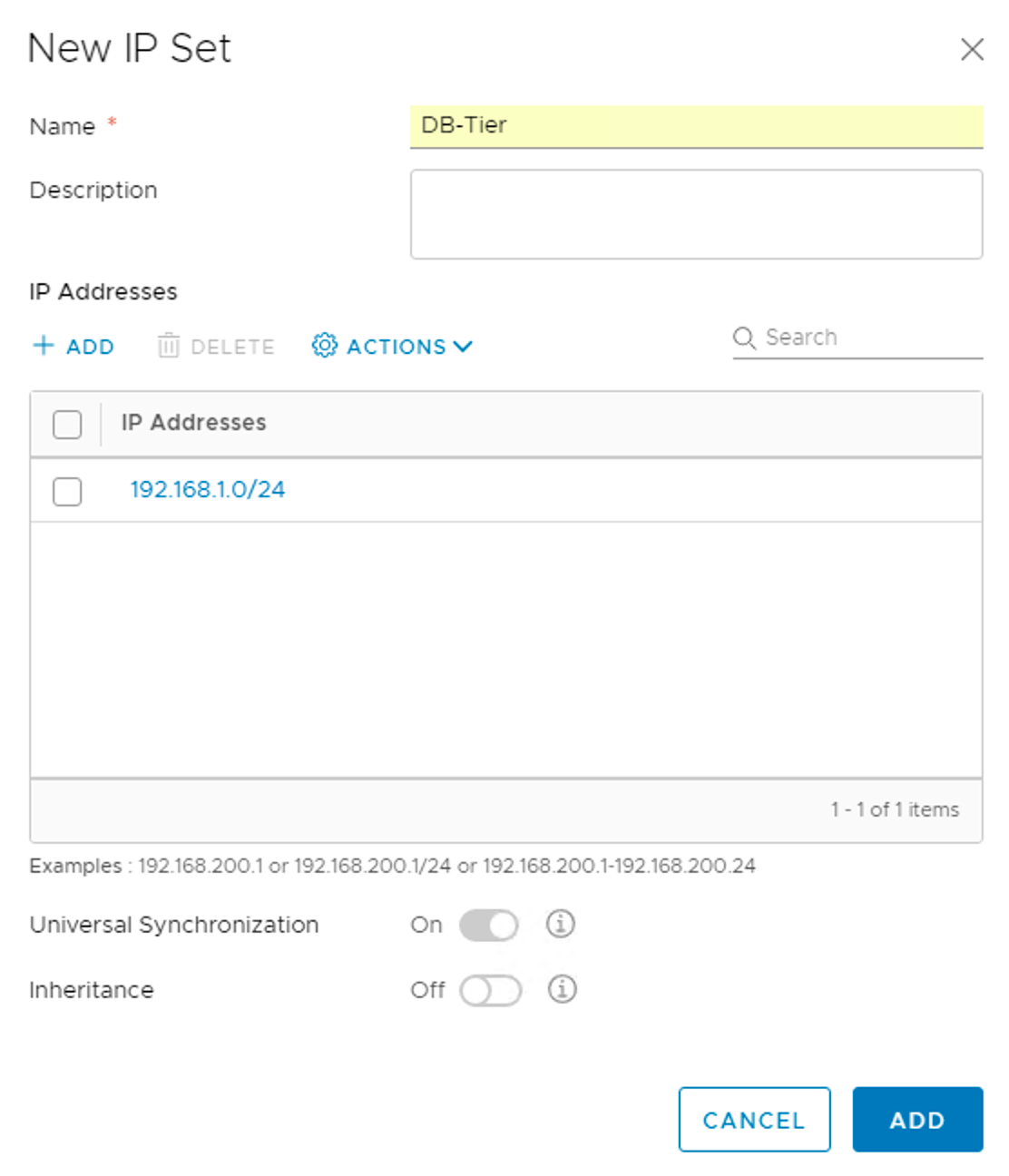
Task: Click the plus icon next to ADD
Action: pos(43,346)
